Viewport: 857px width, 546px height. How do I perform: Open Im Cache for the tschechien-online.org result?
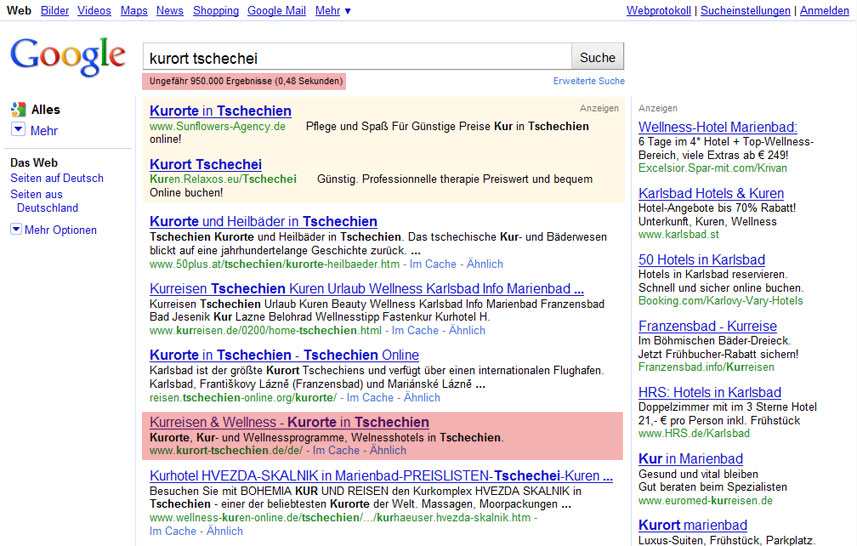370,397
